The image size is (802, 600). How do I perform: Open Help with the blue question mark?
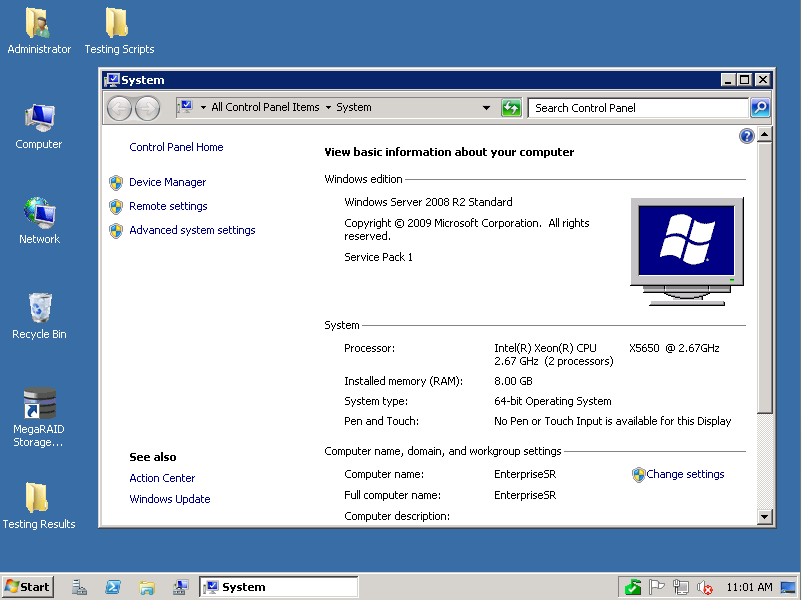pos(746,136)
